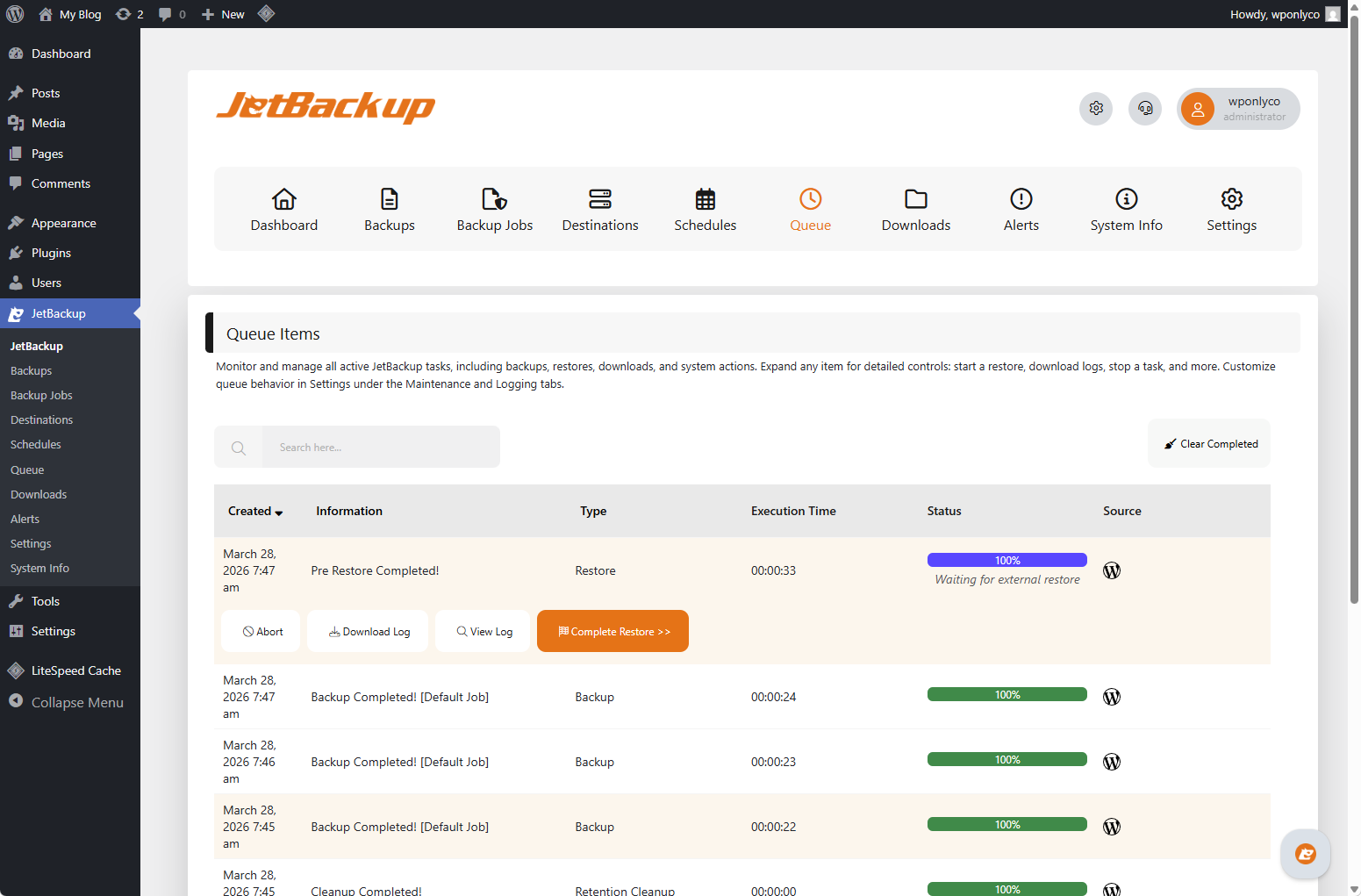Image resolution: width=1361 pixels, height=896 pixels.
Task: Open Backup Jobs submenu link in sidebar
Action: [x=41, y=396]
